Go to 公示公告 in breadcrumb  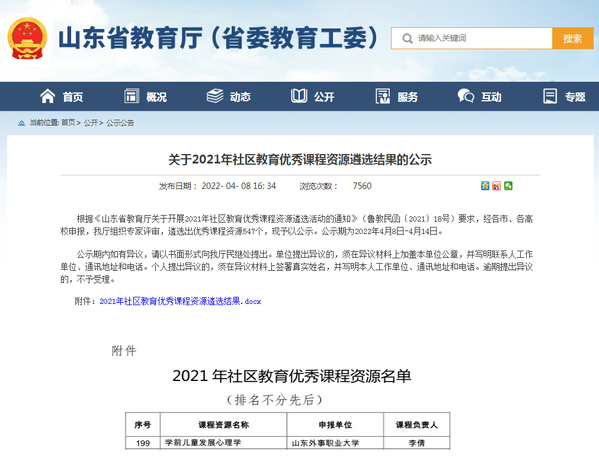(x=120, y=123)
